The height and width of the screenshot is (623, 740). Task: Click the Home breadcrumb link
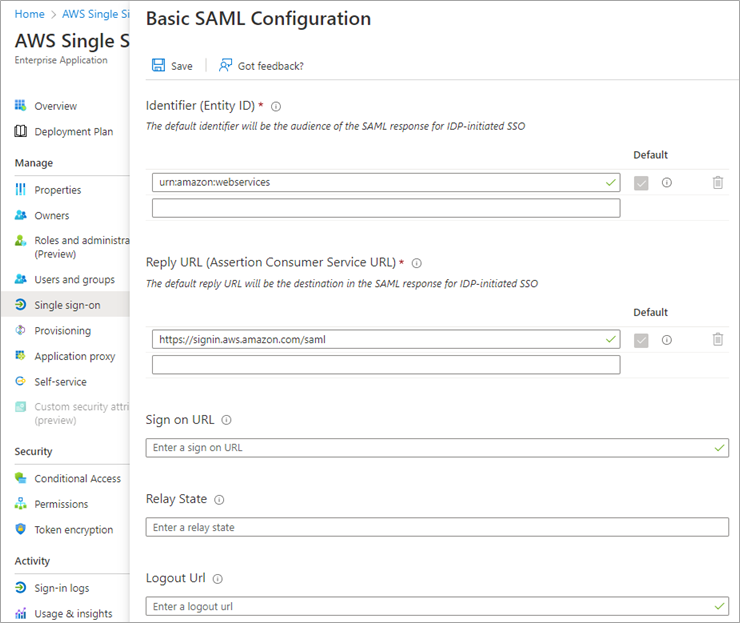pos(30,14)
